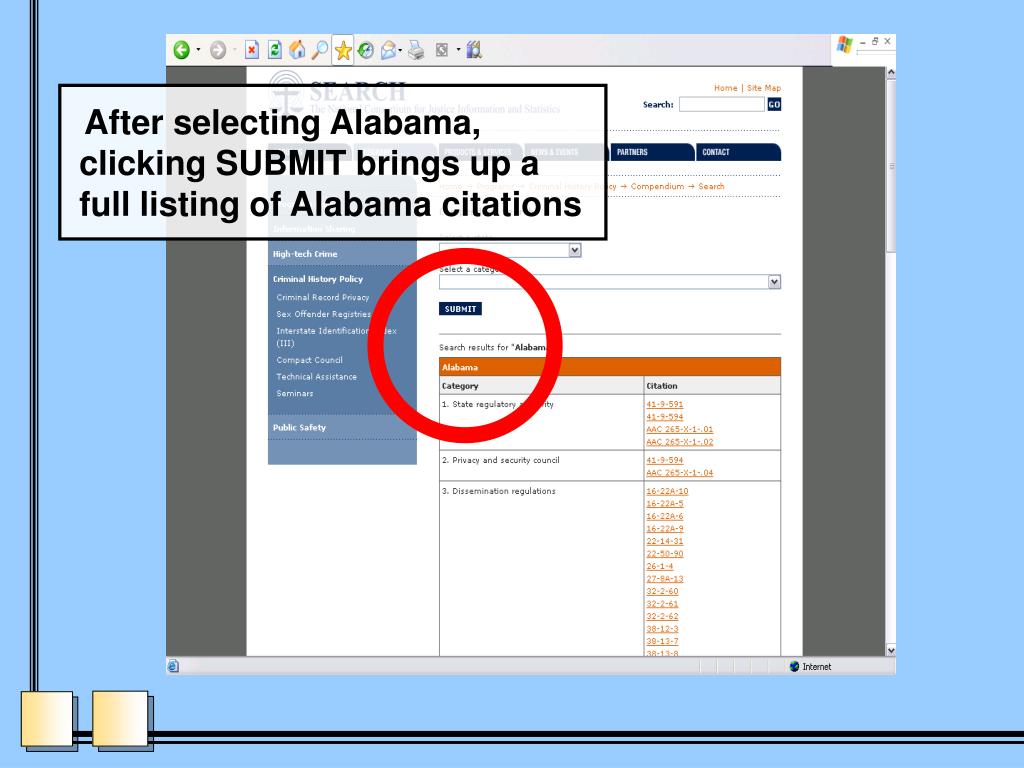Open citation AAC 265-X-1-.01

[x=680, y=430]
